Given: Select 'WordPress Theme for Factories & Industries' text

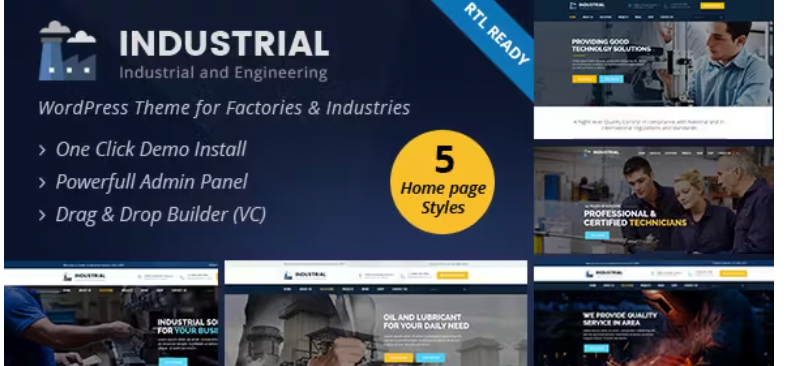Looking at the screenshot, I should pyautogui.click(x=224, y=108).
